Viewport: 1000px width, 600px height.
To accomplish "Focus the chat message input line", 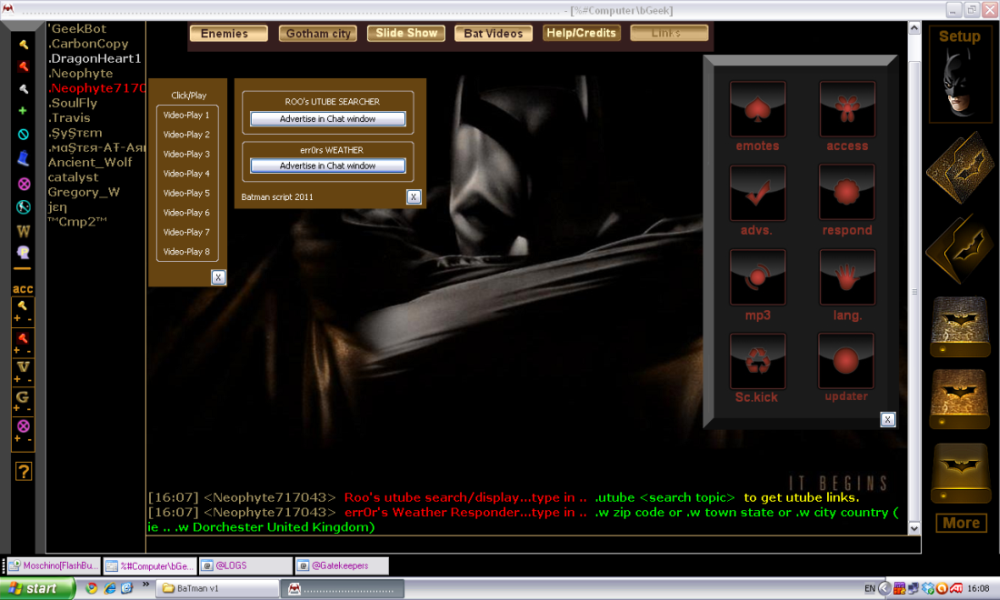I will (x=533, y=544).
